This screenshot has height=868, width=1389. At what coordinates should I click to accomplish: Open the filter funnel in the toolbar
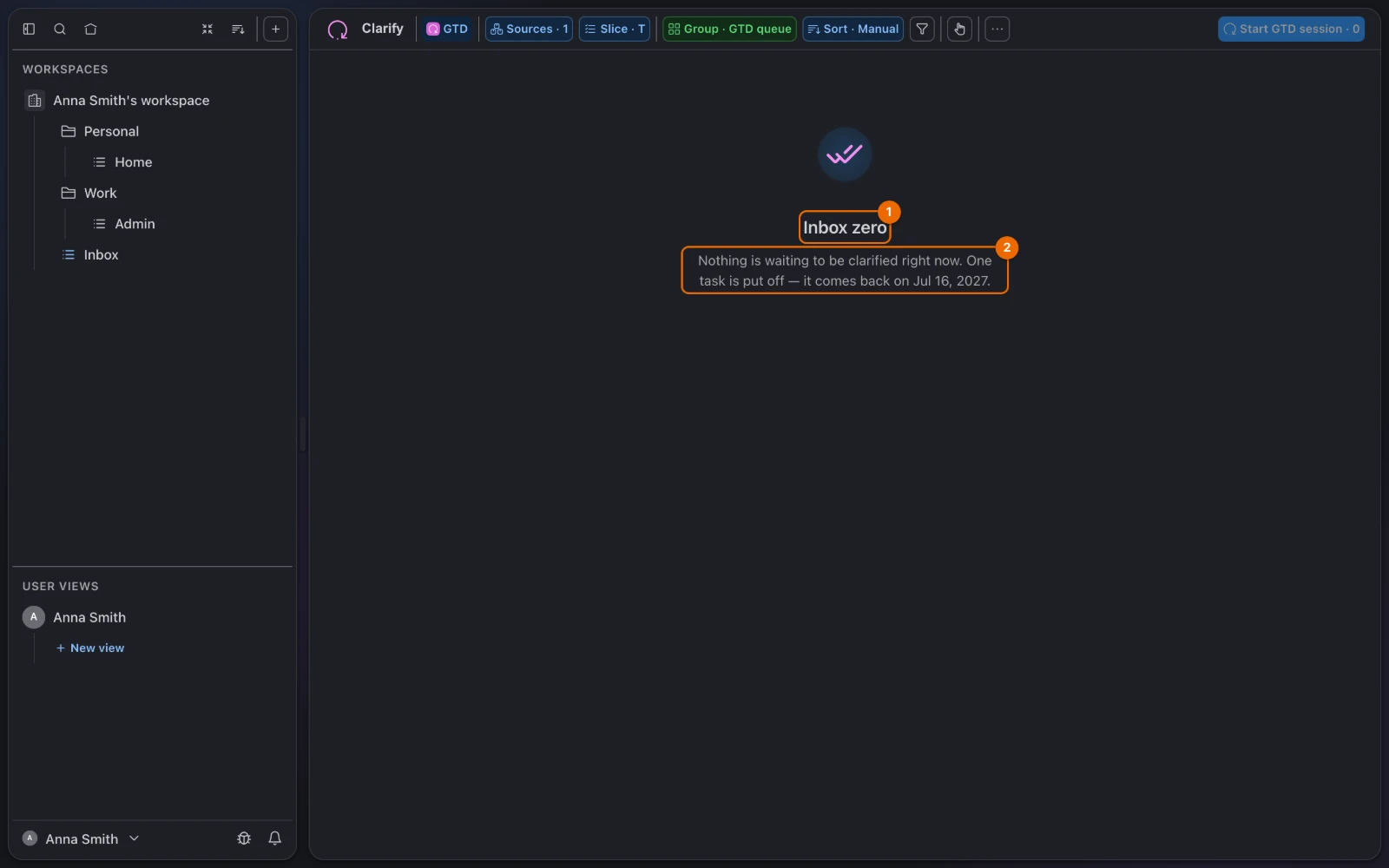pyautogui.click(x=922, y=29)
